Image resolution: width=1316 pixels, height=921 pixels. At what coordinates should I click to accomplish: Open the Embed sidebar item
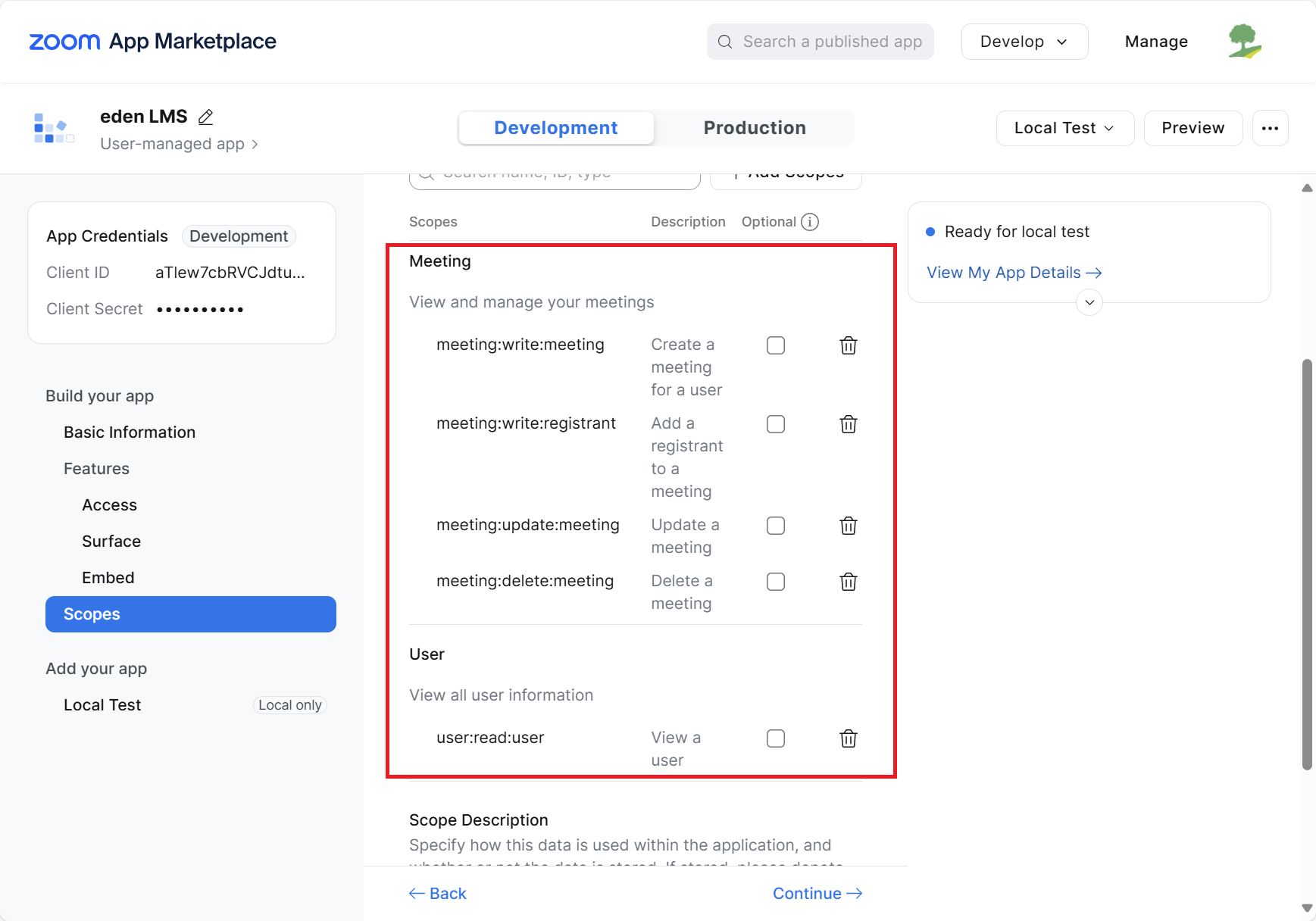pyautogui.click(x=108, y=578)
